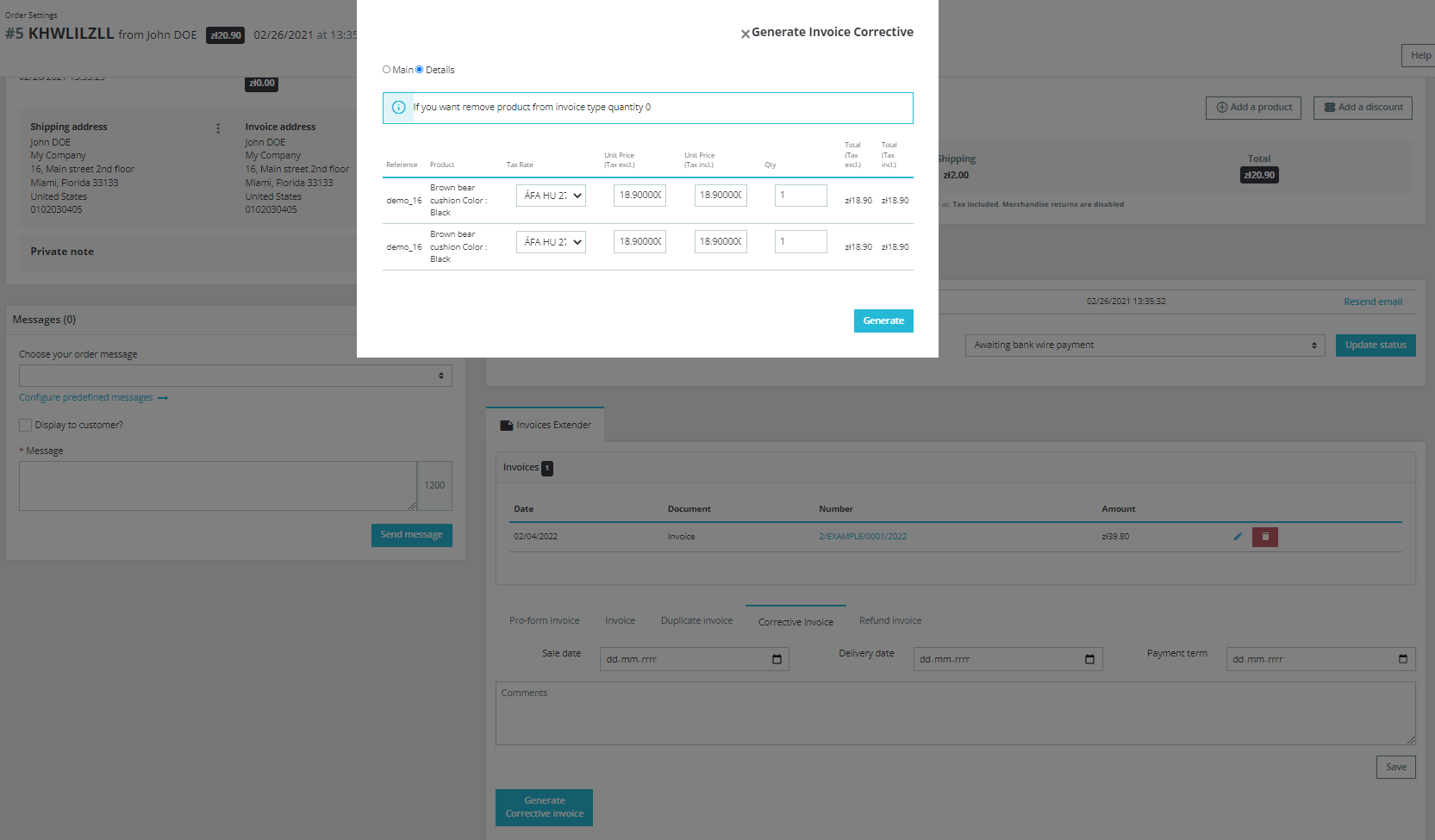Switch to the Refund invoice tab
Image resolution: width=1435 pixels, height=840 pixels.
(890, 621)
